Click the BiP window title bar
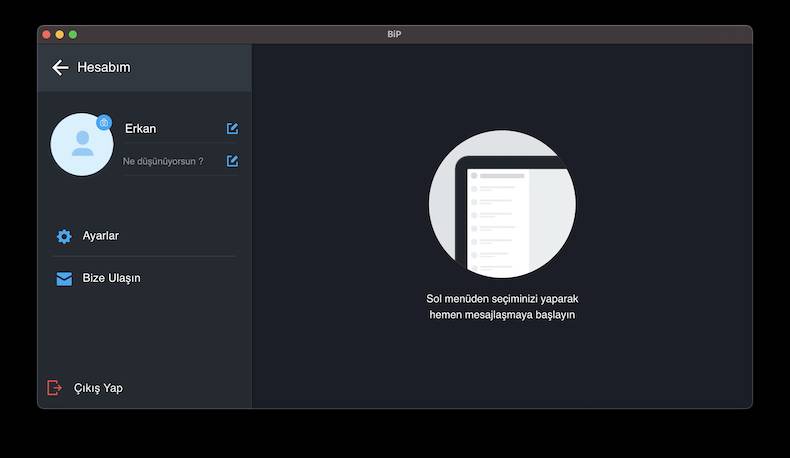Image resolution: width=790 pixels, height=458 pixels. click(394, 34)
